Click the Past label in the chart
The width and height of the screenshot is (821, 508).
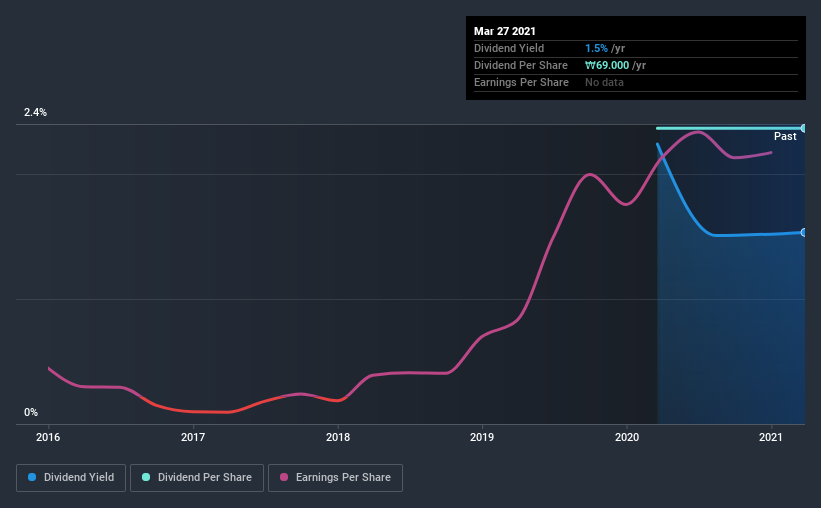[785, 136]
